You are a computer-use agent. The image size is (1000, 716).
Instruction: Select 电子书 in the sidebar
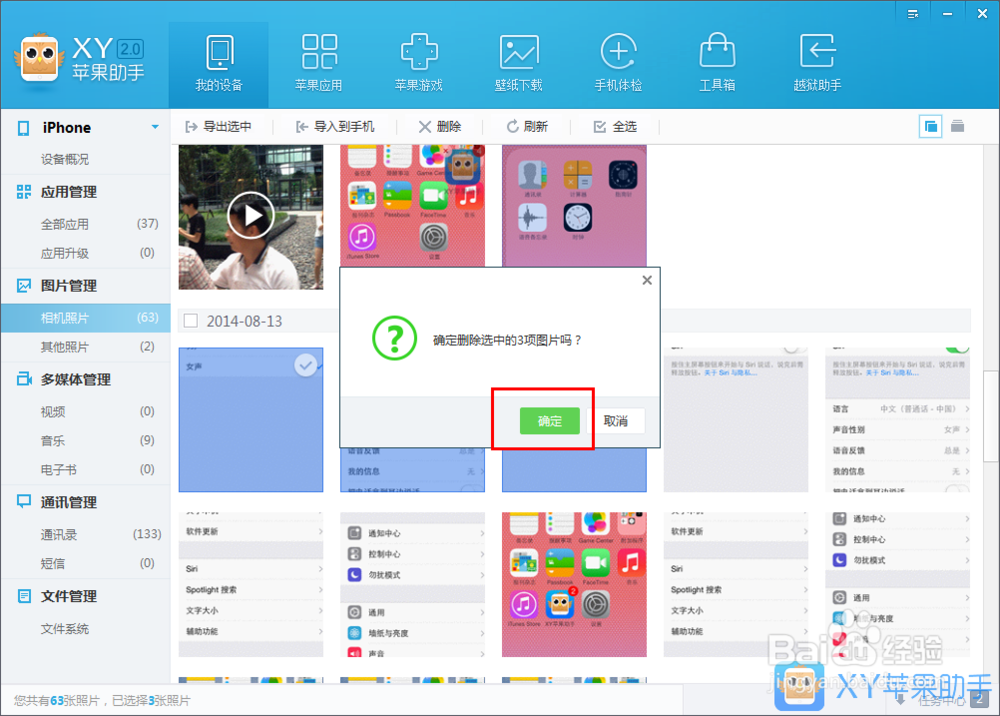[x=85, y=470]
